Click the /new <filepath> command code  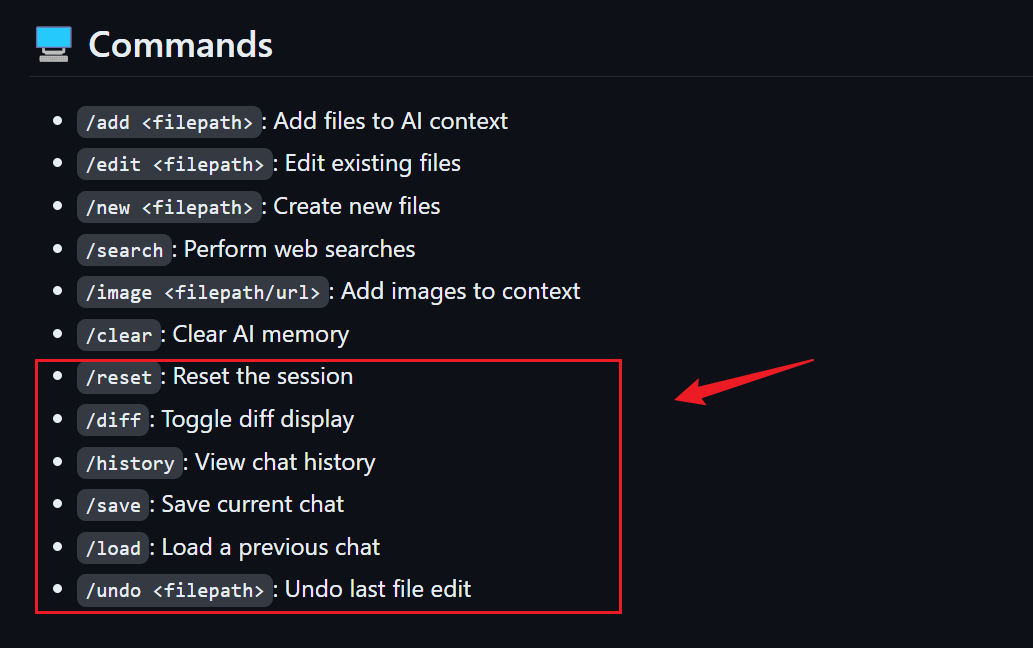point(169,207)
